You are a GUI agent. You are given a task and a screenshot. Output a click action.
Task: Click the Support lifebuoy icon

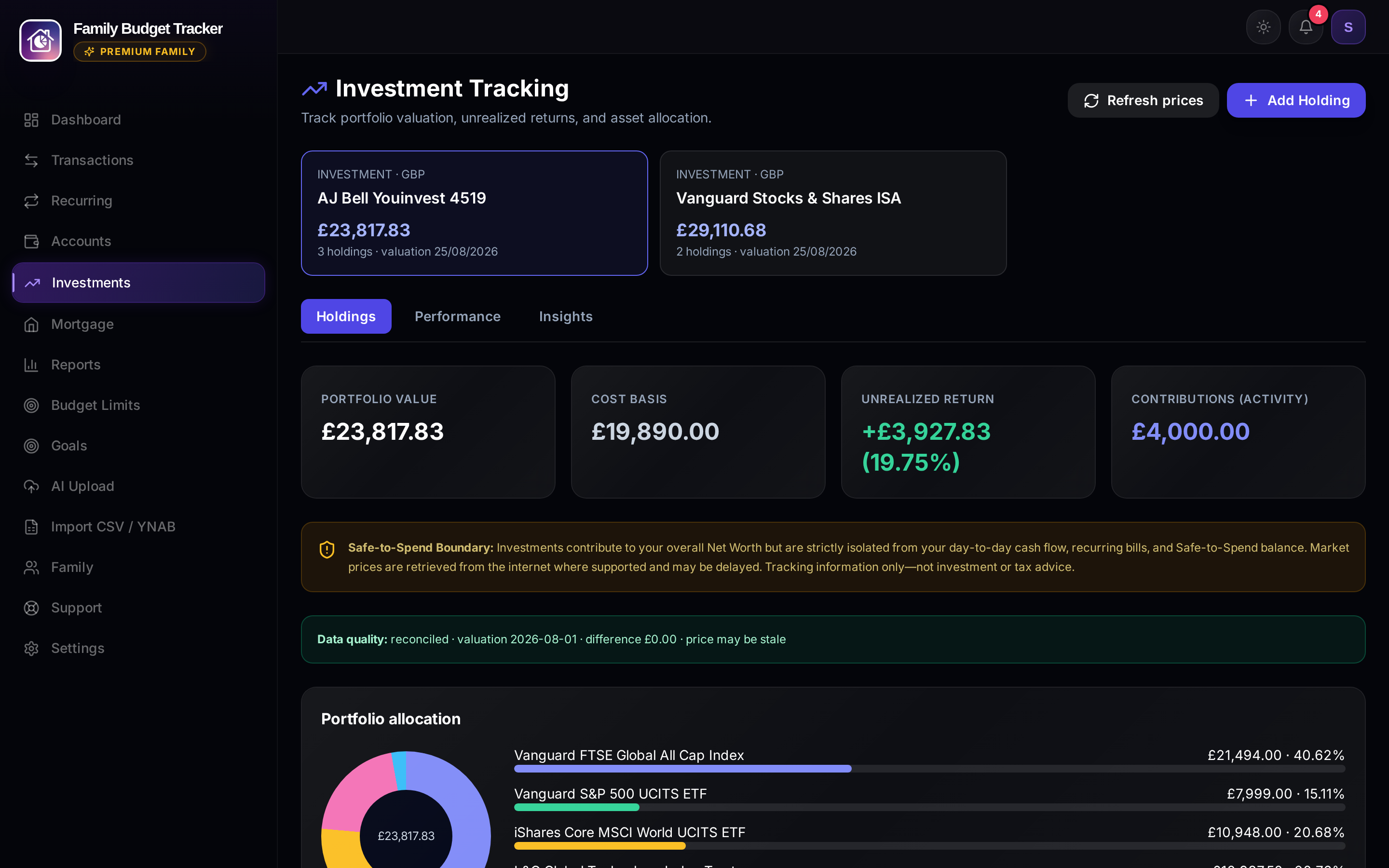point(31,608)
